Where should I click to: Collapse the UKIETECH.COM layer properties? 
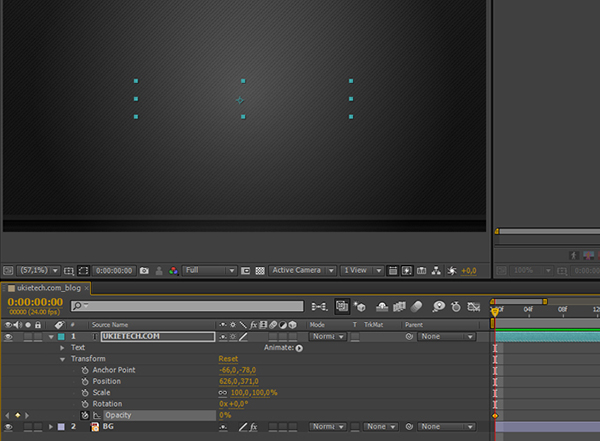point(51,337)
